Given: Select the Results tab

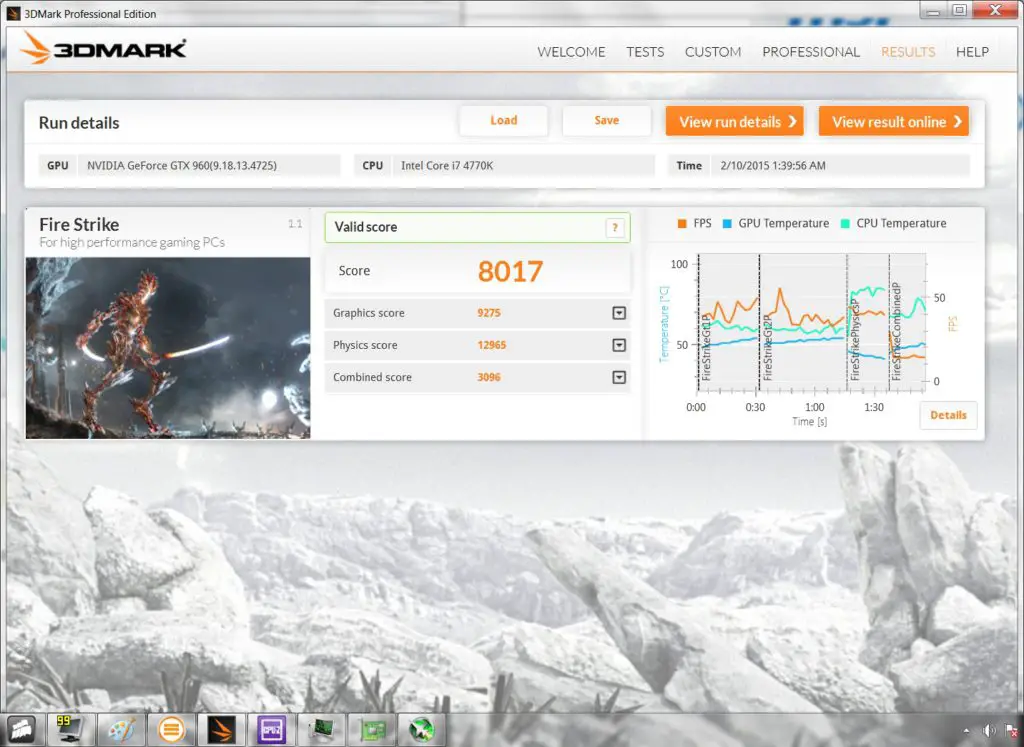Looking at the screenshot, I should coord(908,52).
